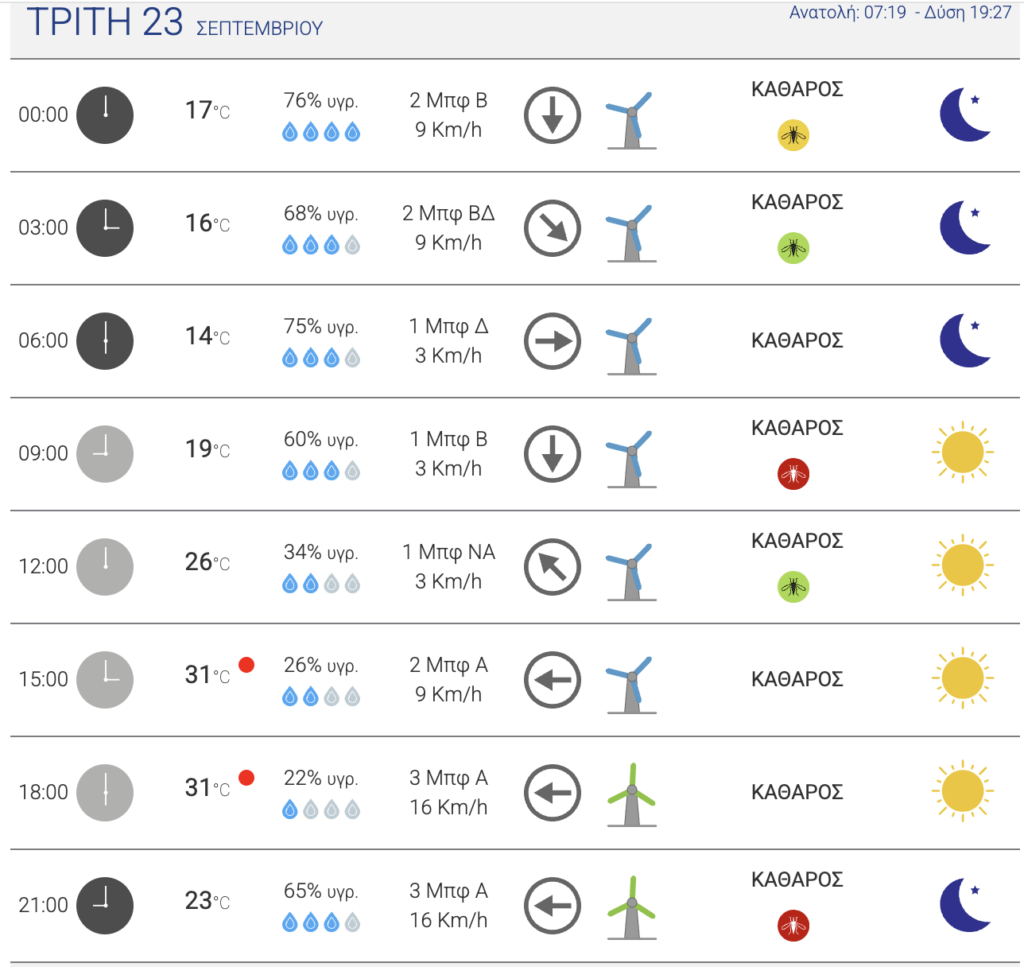Click the sun icon at 12:00
The width and height of the screenshot is (1024, 967).
coord(963,565)
